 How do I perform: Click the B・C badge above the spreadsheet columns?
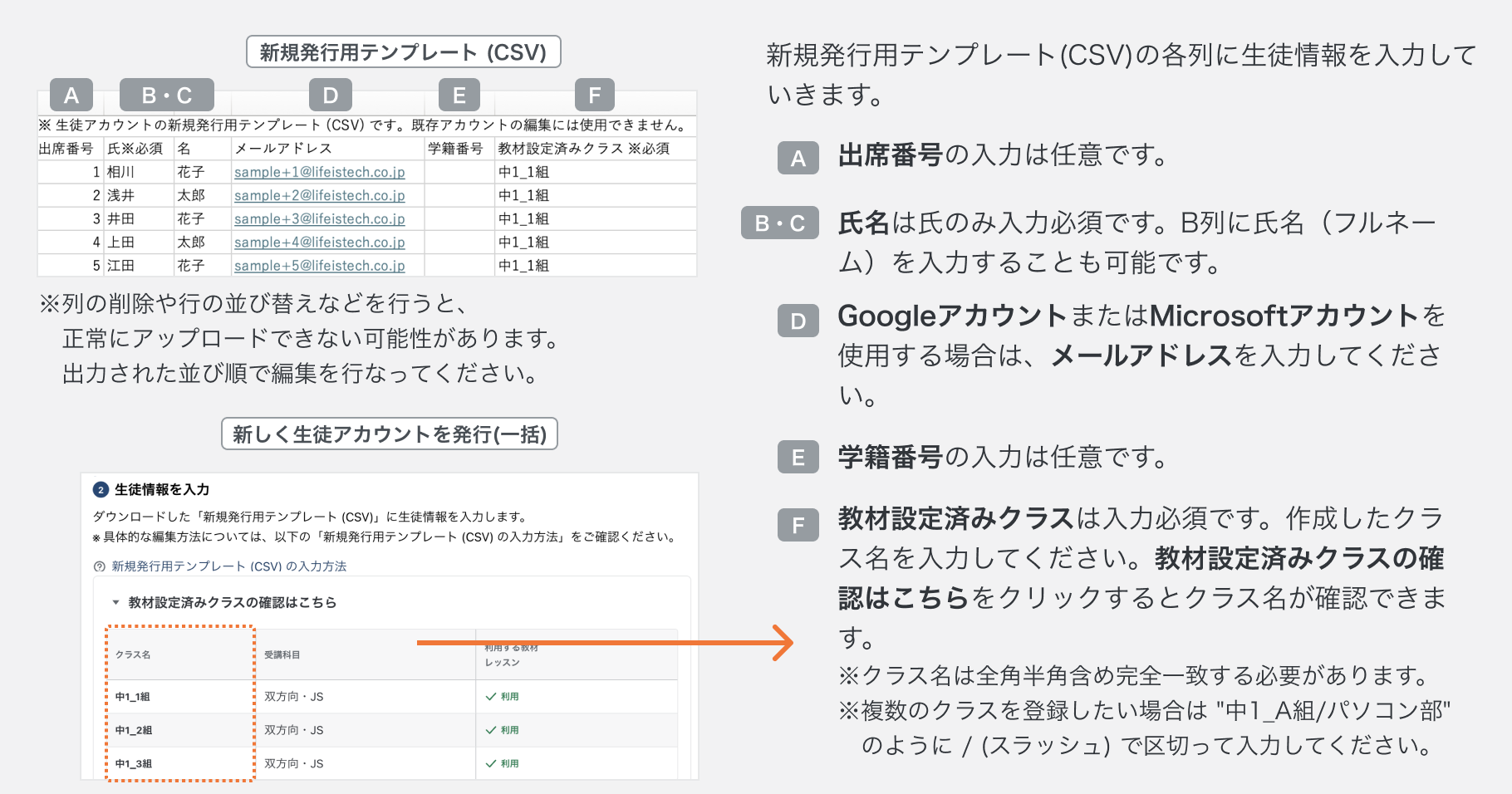pyautogui.click(x=167, y=96)
